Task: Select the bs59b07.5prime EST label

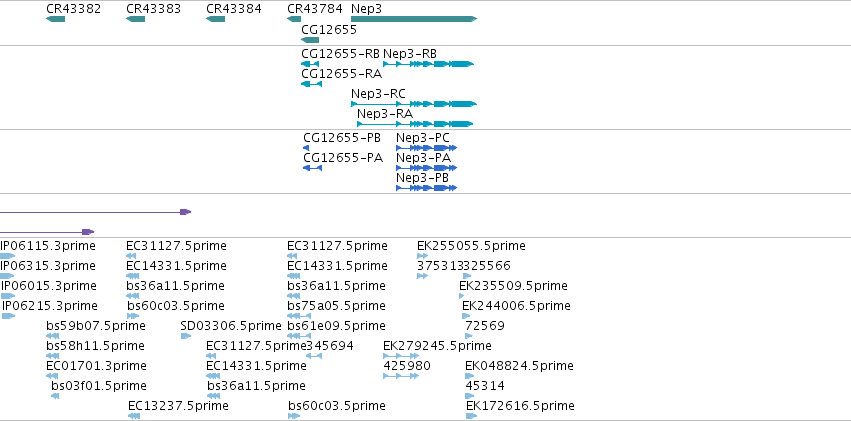Action: click(96, 326)
